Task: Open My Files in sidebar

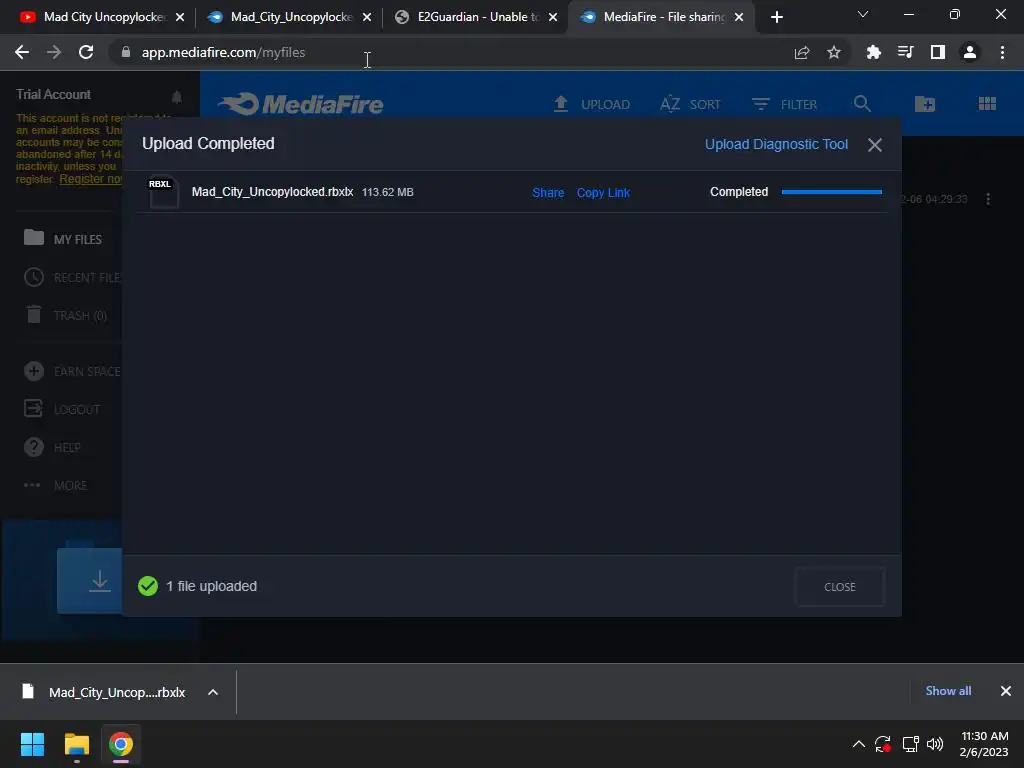Action: click(x=63, y=239)
